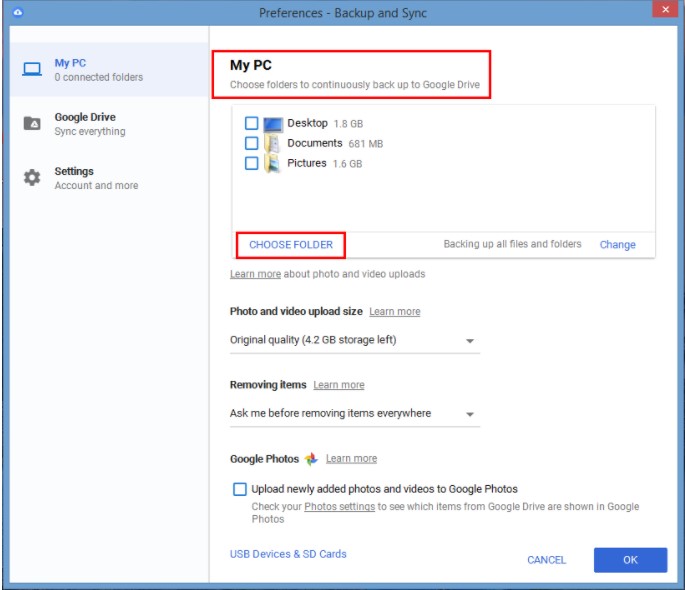Click the Settings gear icon in sidebar
This screenshot has width=685, height=590.
point(32,178)
